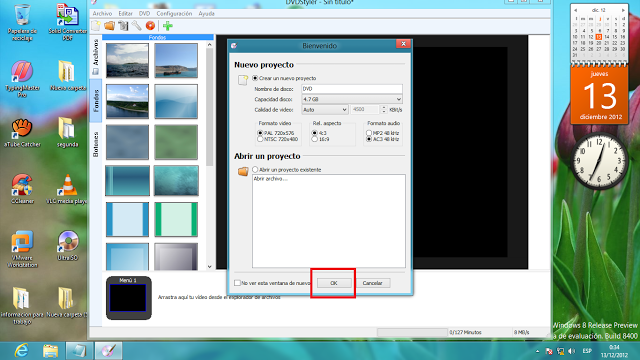Select the green bordered background thumbnail
This screenshot has height=360, width=640.
(x=176, y=220)
